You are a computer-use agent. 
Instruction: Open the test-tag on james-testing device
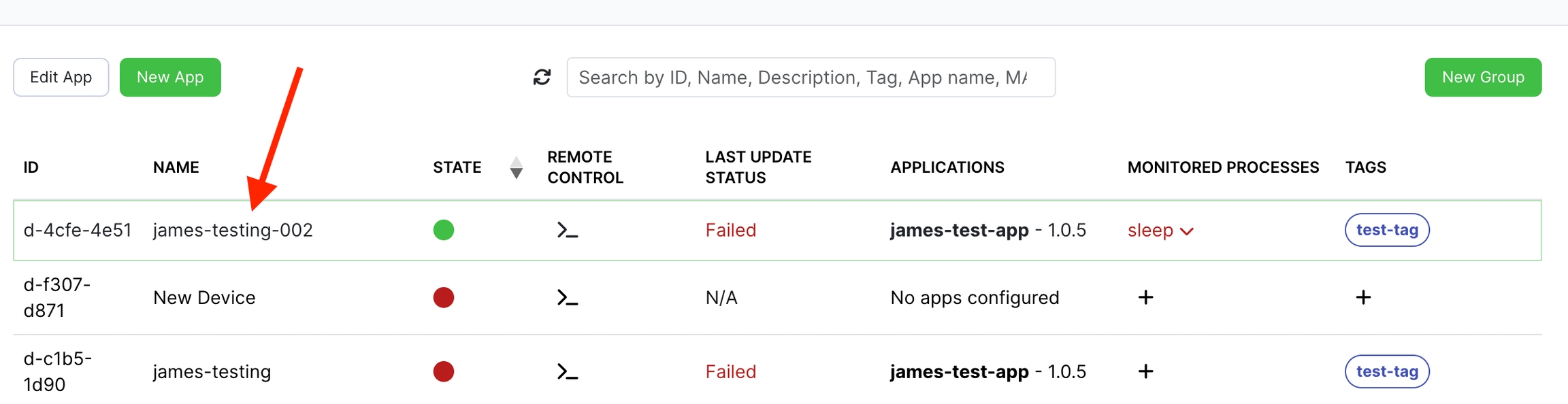[1387, 371]
